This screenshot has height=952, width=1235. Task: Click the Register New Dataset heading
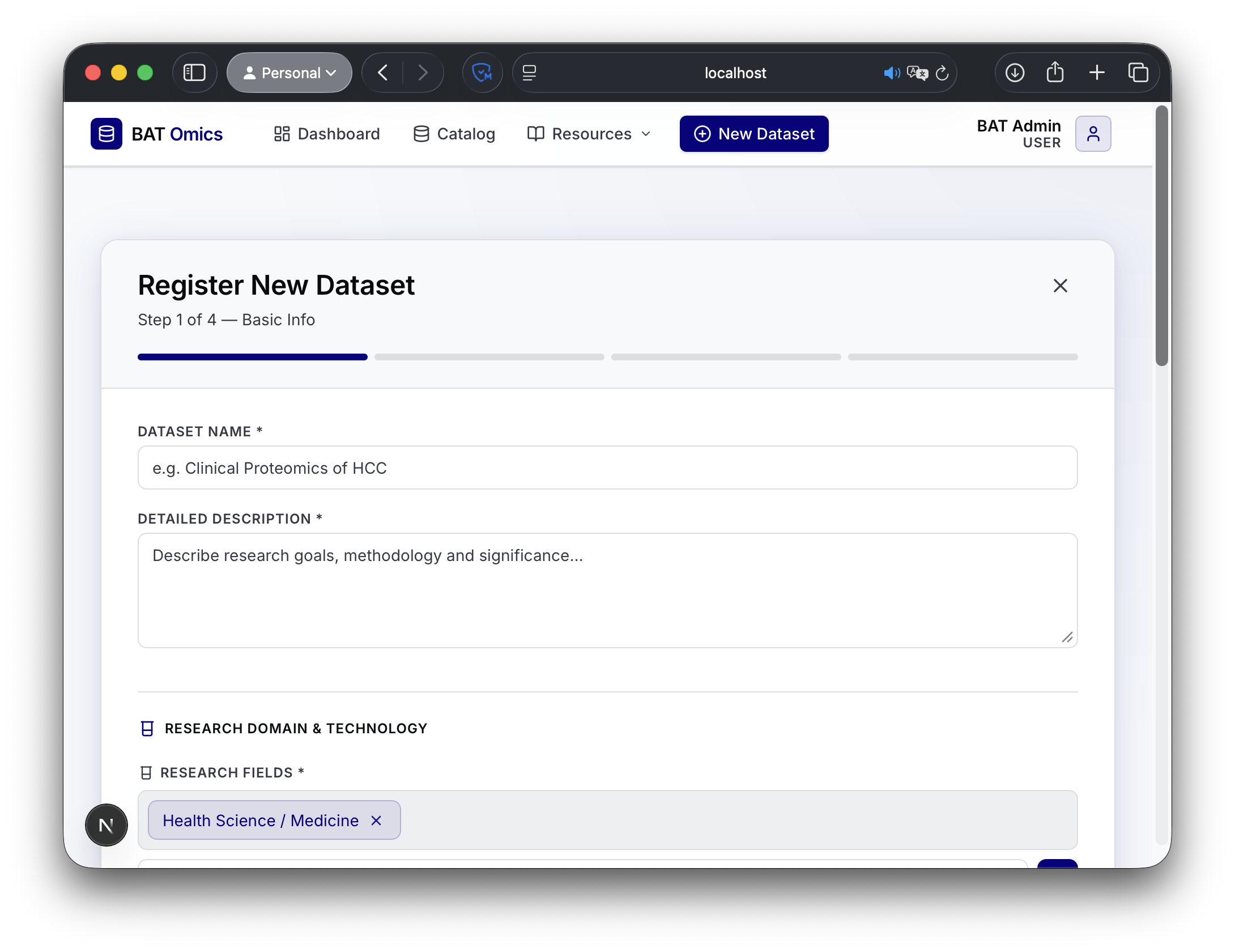[x=276, y=285]
